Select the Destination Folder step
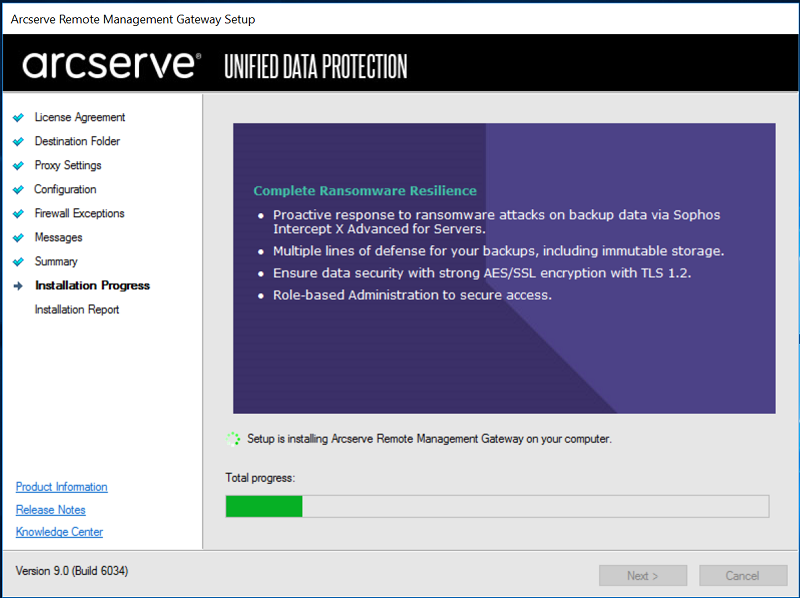The image size is (800, 598). [x=77, y=141]
